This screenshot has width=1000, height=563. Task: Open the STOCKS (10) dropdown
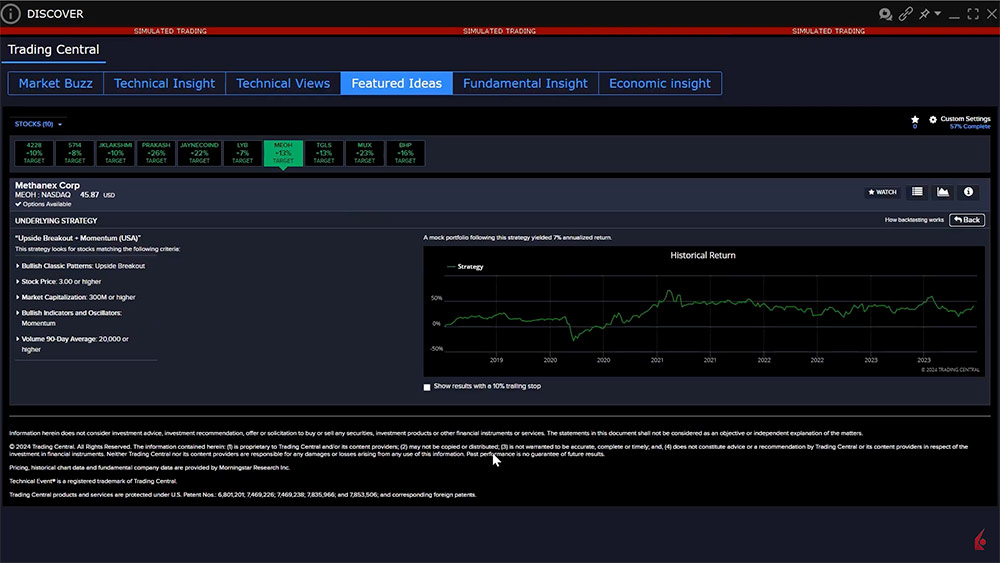[x=39, y=124]
